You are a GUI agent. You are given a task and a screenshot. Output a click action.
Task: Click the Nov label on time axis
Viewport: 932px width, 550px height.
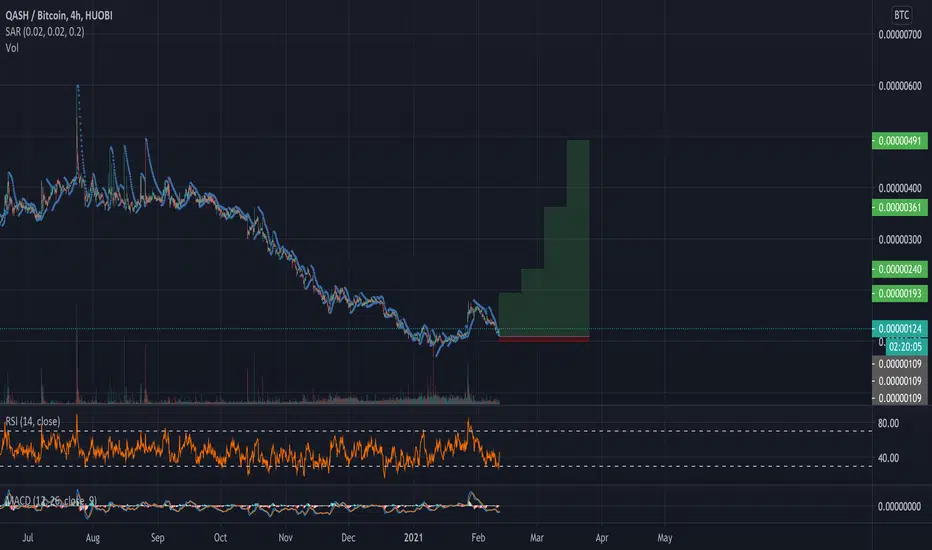[x=285, y=538]
